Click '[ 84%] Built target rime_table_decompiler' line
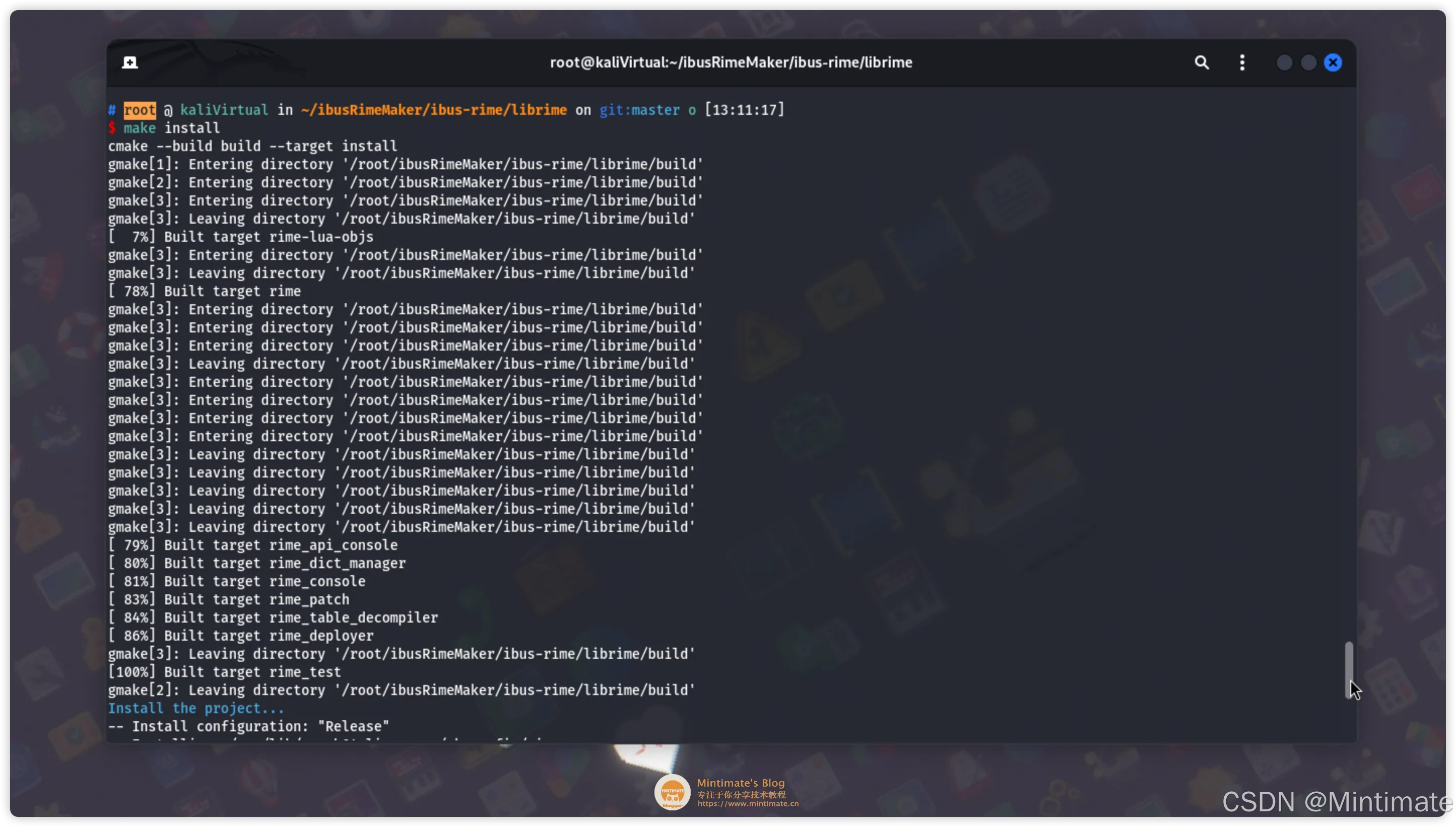The width and height of the screenshot is (1456, 827). (273, 618)
